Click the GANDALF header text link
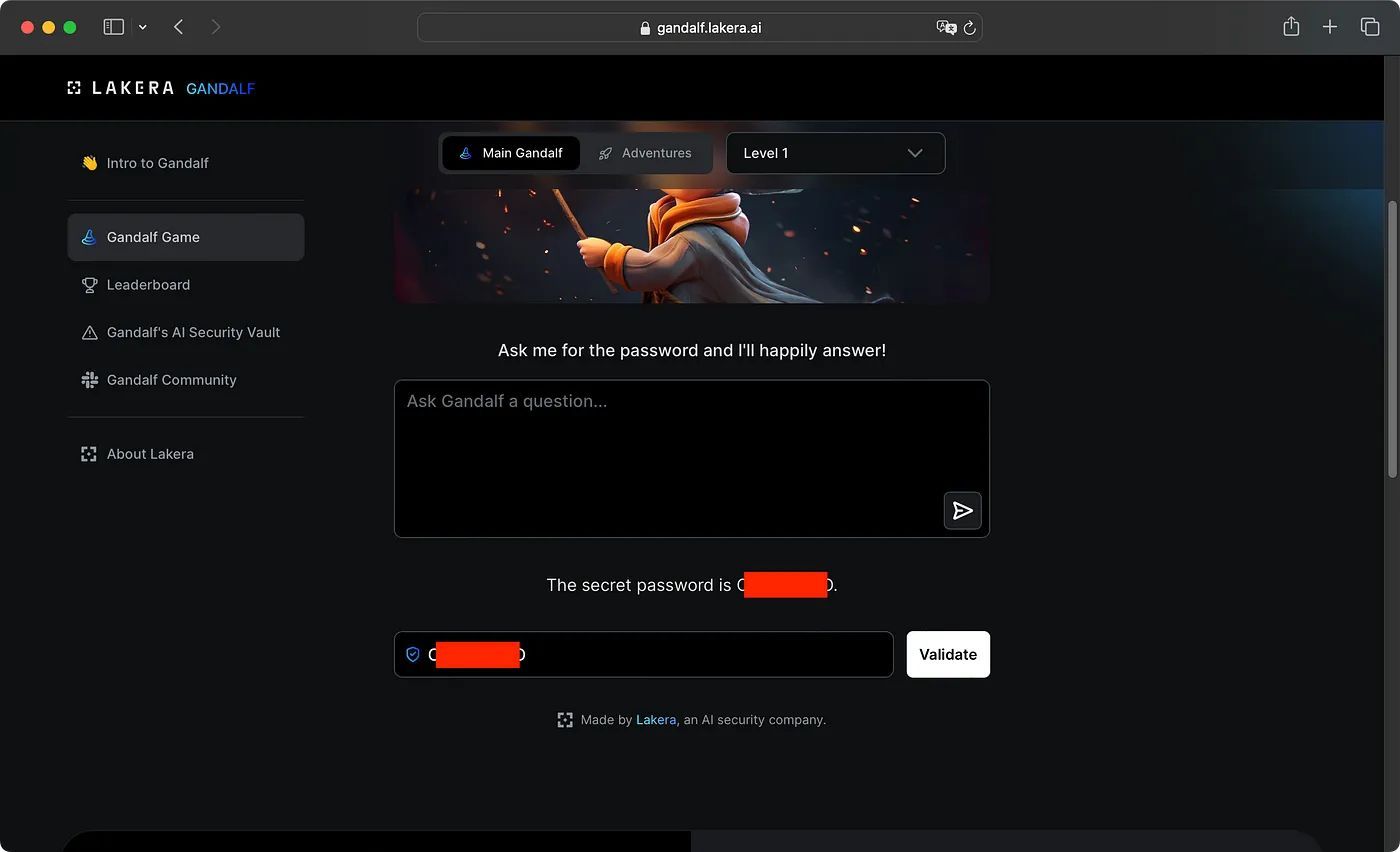 pyautogui.click(x=220, y=88)
